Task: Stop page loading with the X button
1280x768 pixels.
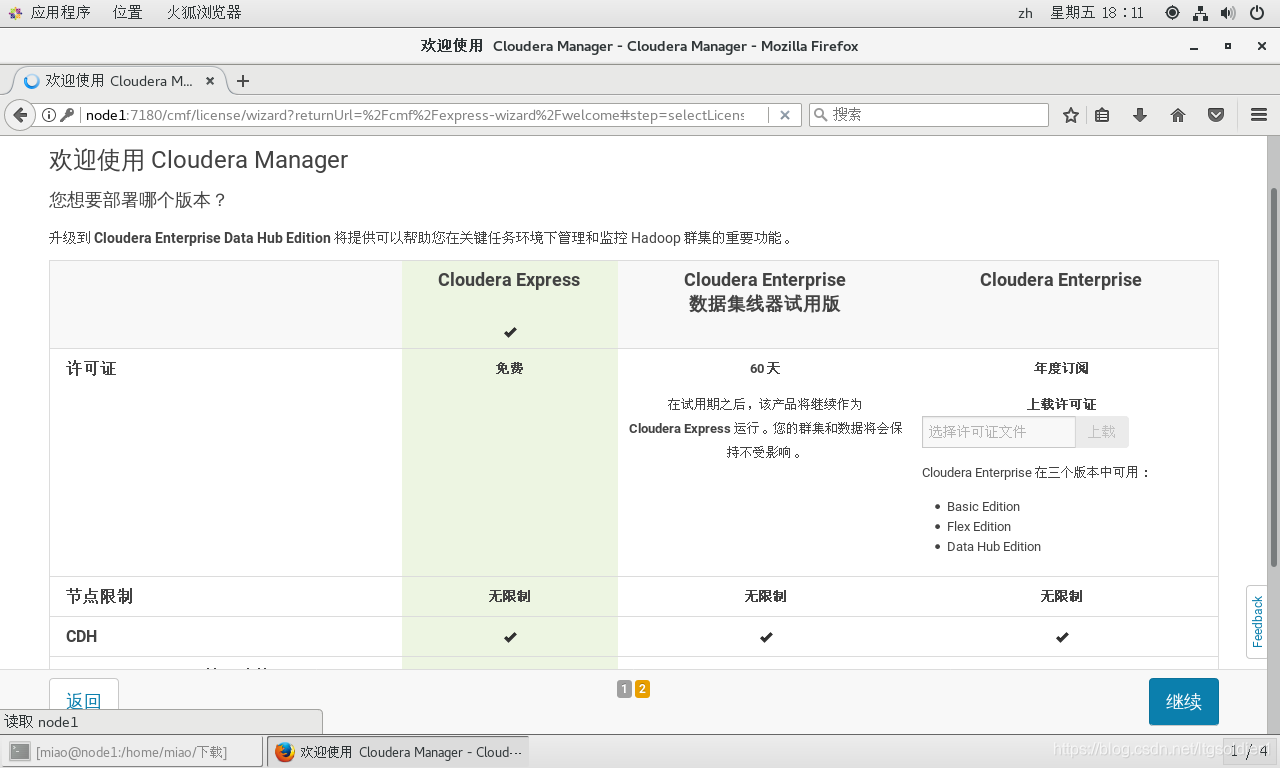Action: point(785,115)
